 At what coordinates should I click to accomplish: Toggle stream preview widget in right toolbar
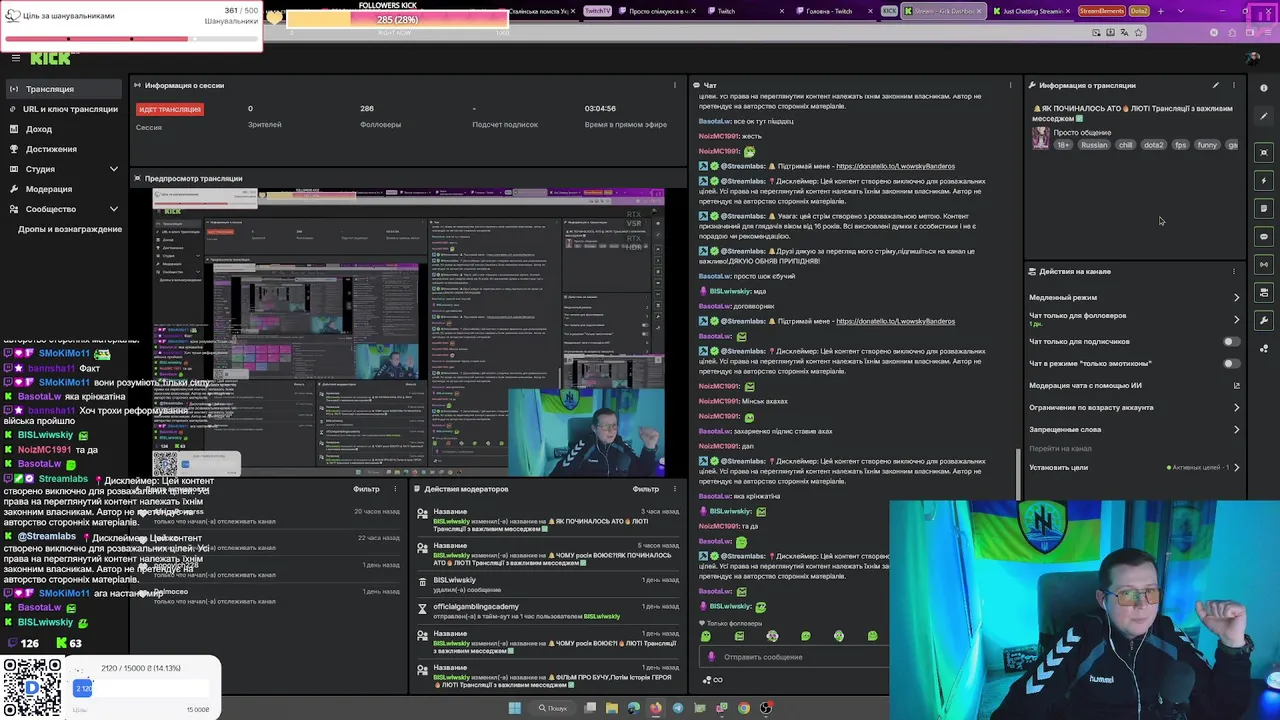click(x=1264, y=153)
